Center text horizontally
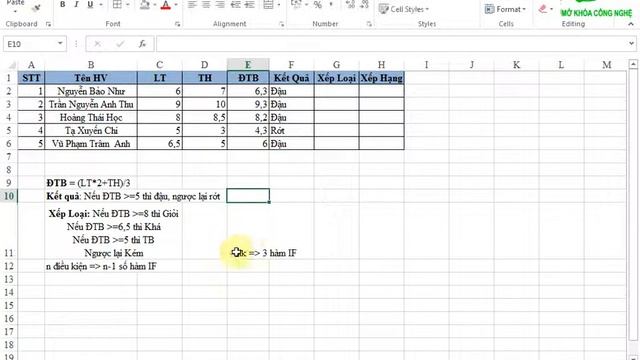 coord(206,4)
